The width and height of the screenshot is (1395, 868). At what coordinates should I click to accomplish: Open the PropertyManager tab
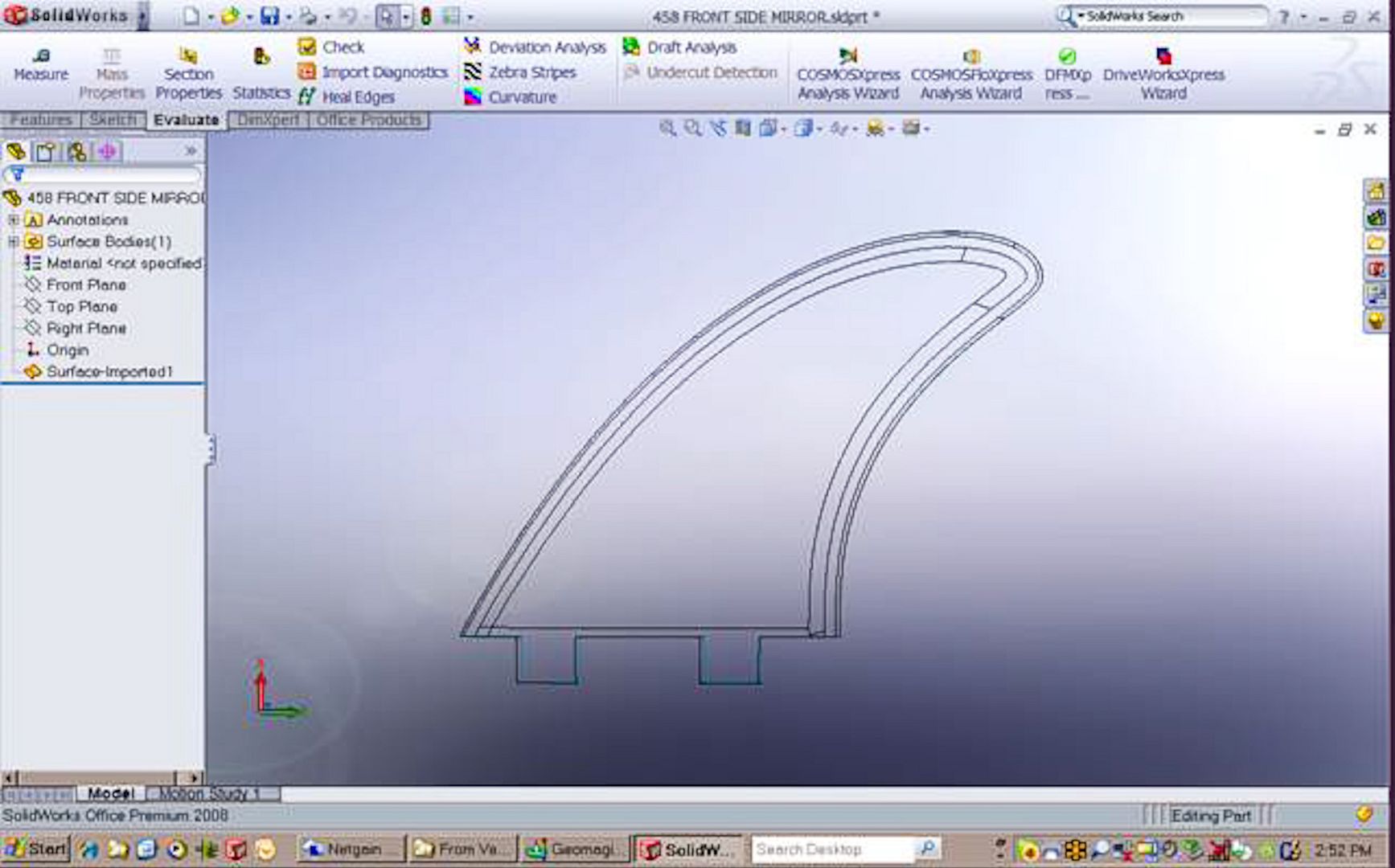[46, 151]
